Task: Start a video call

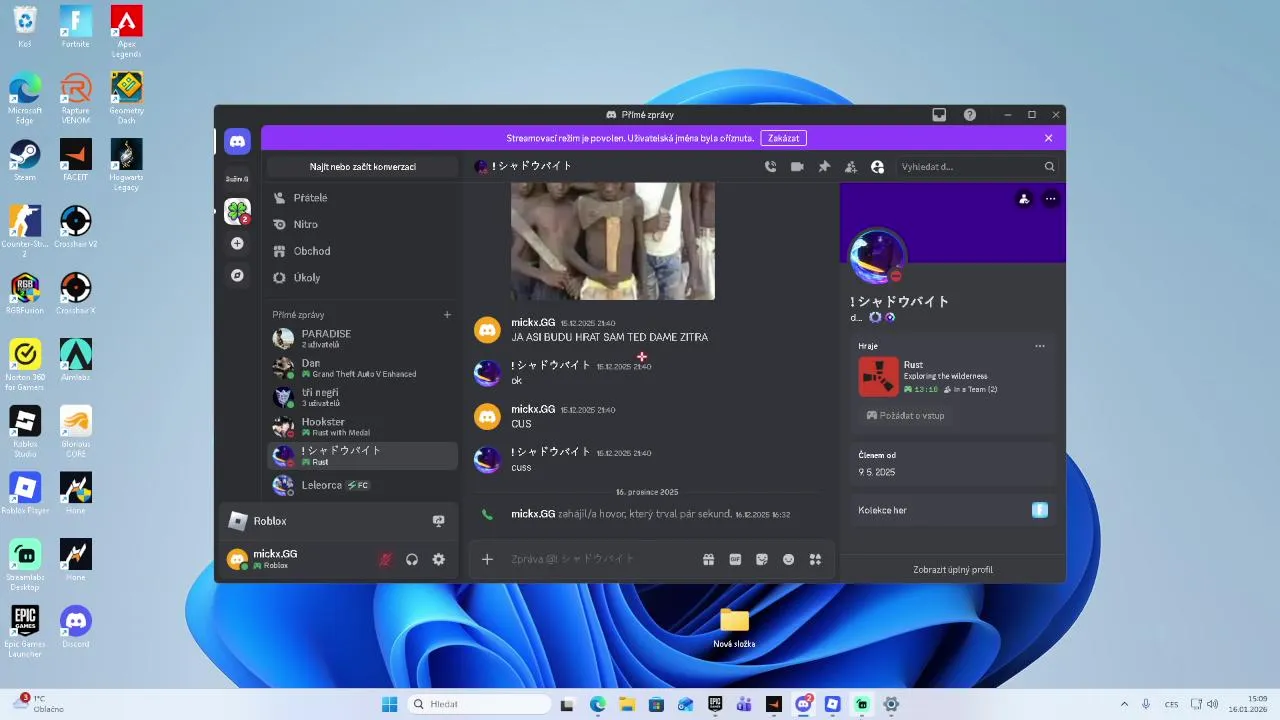Action: [797, 167]
